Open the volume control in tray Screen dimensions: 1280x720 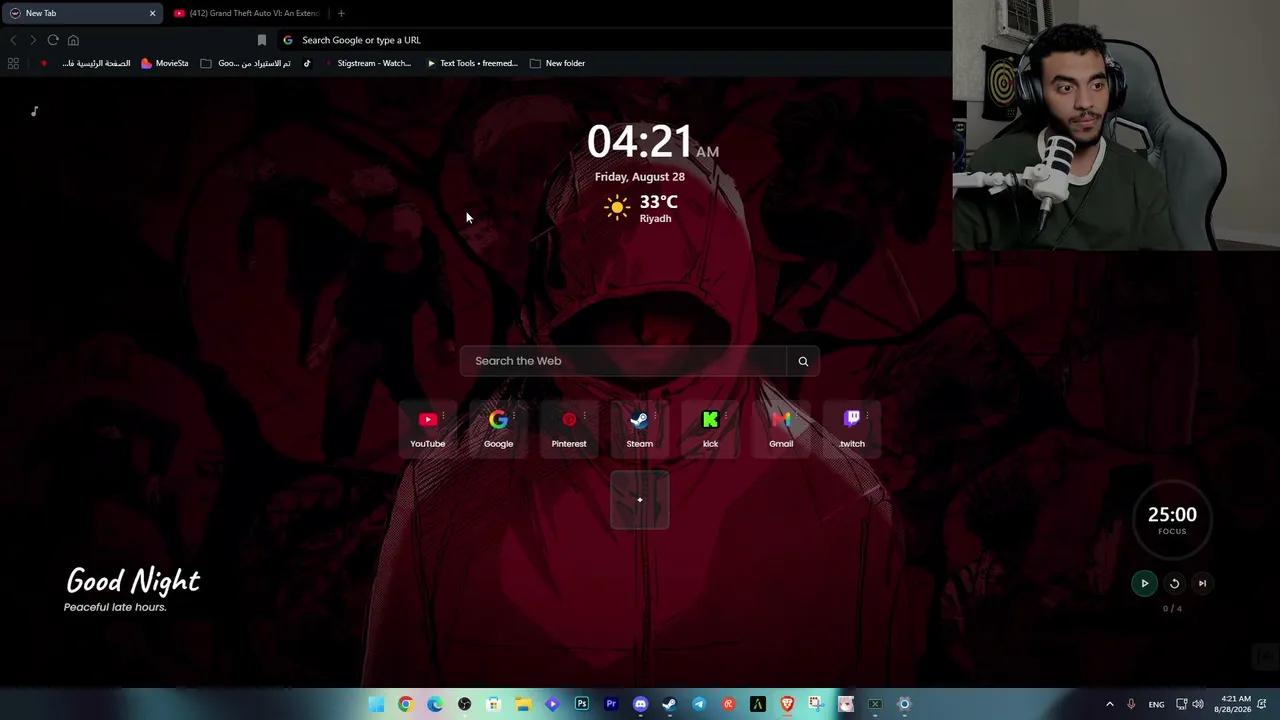pos(1198,704)
